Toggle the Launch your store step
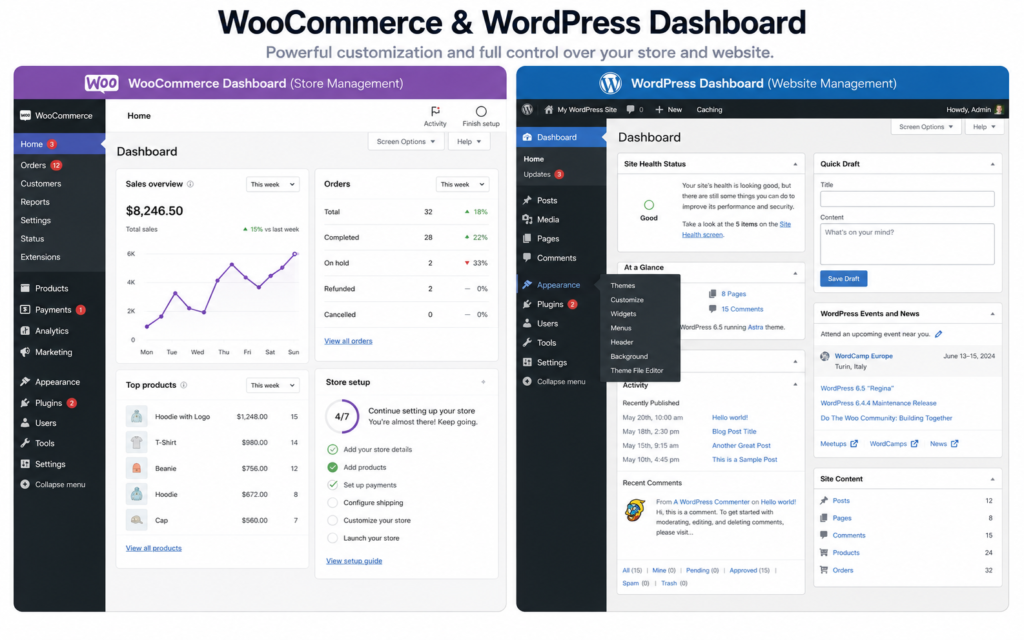This screenshot has width=1024, height=640. [332, 538]
